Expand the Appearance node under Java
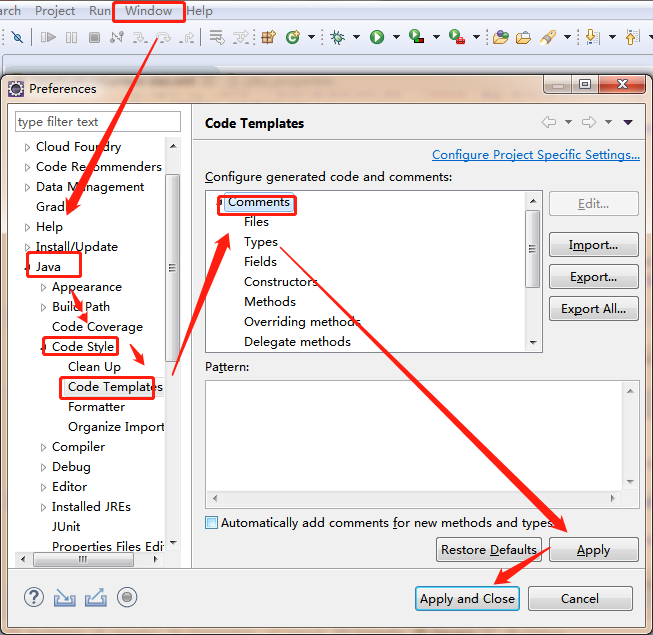This screenshot has width=653, height=635. tap(43, 287)
